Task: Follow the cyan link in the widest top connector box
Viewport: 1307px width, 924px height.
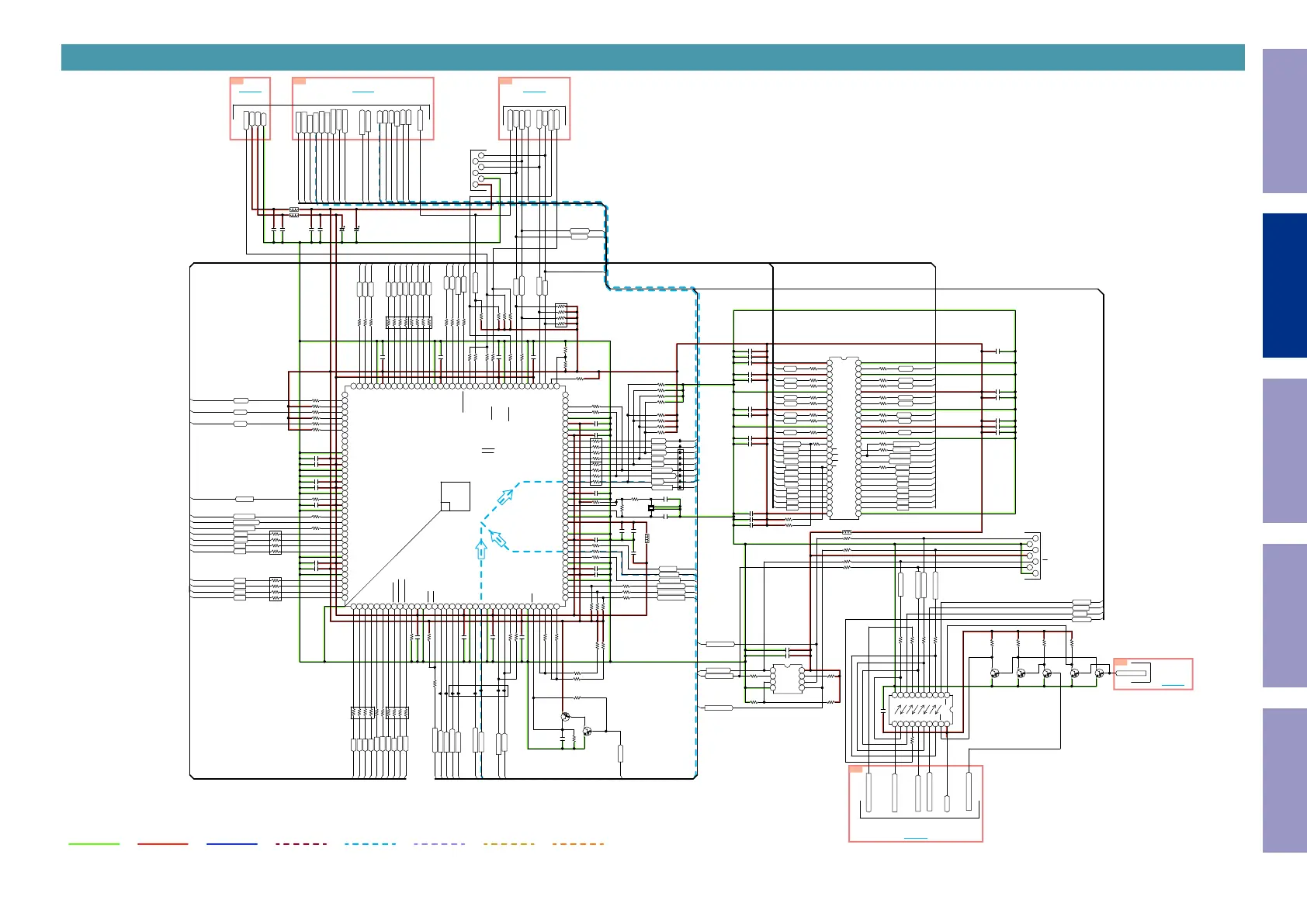Action: pos(363,92)
